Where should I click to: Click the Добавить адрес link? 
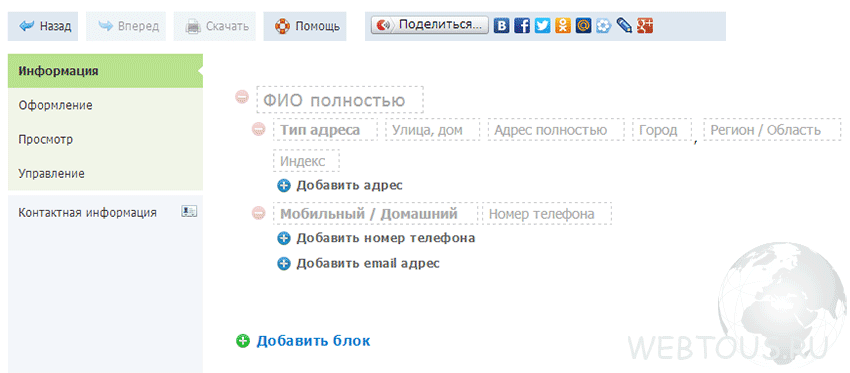(349, 185)
